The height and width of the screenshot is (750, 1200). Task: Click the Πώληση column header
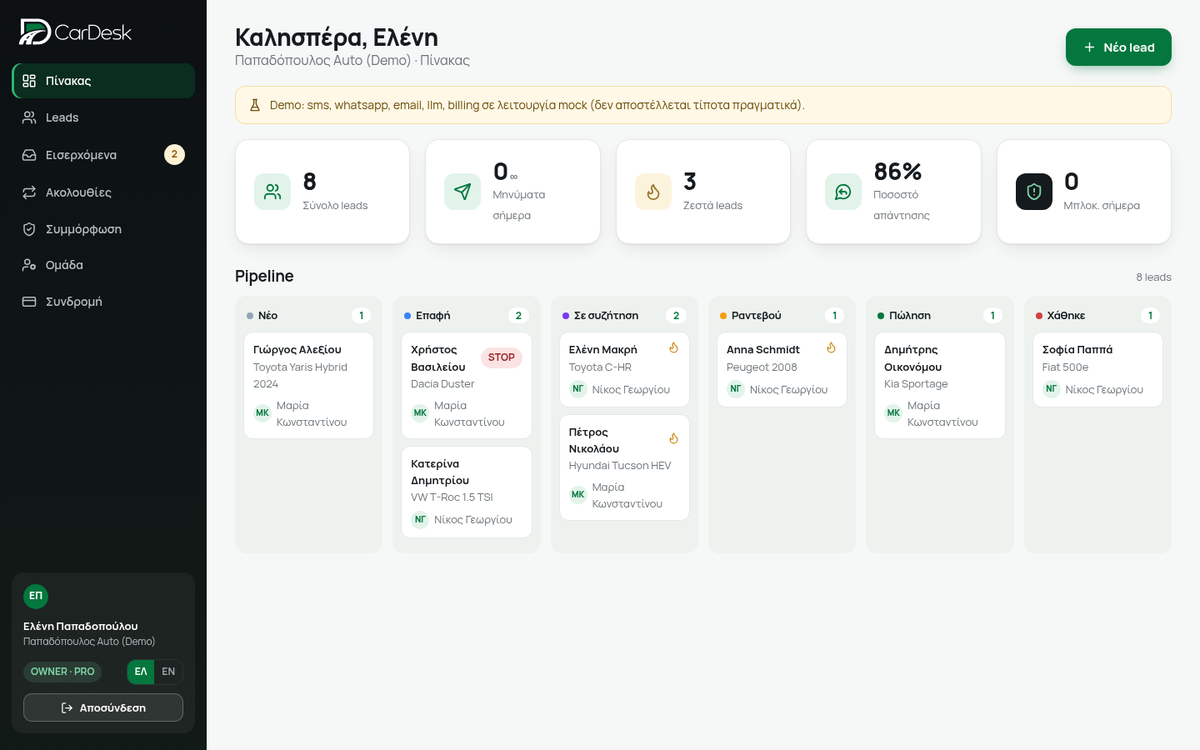point(940,315)
